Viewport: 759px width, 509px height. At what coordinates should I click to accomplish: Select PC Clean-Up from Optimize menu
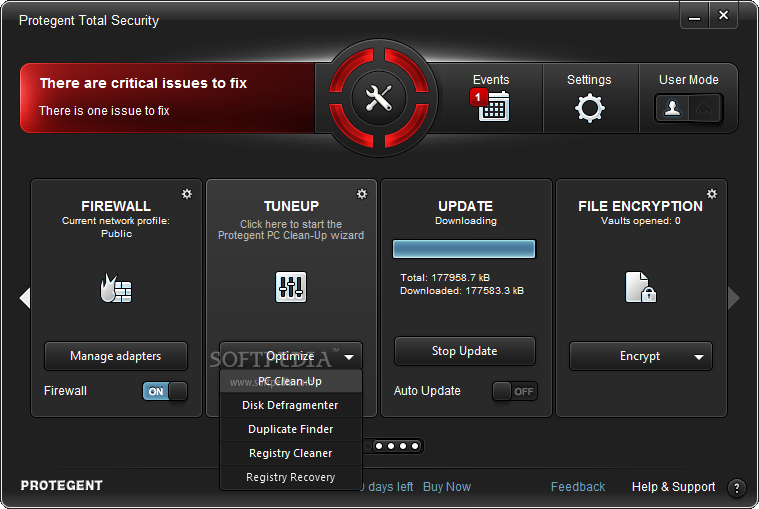pyautogui.click(x=290, y=381)
